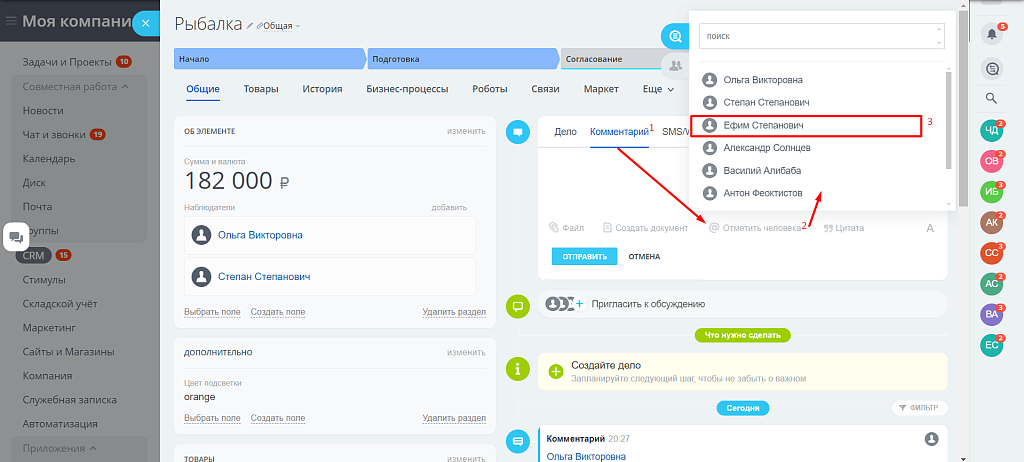Select the Начало stage

pos(269,59)
